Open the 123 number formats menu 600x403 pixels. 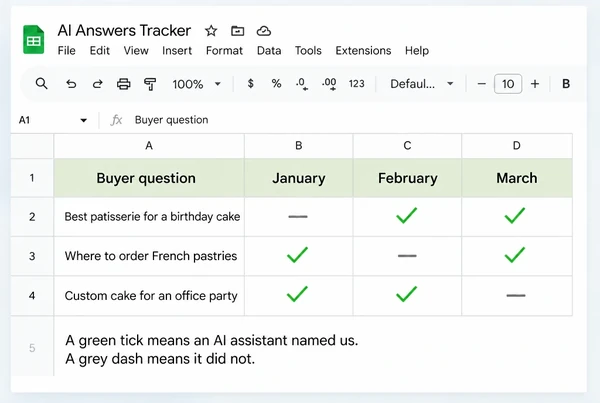click(x=357, y=84)
